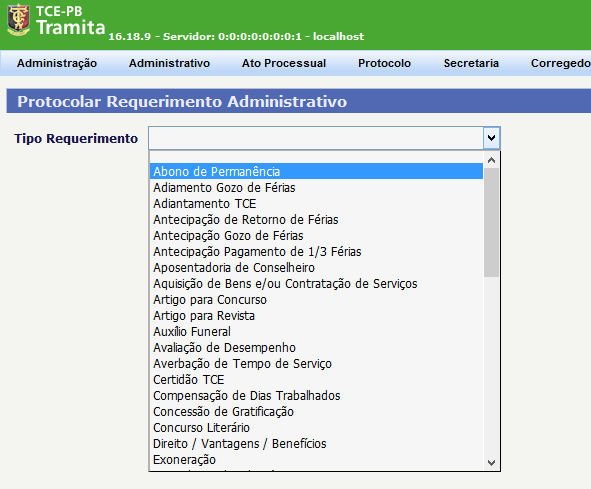The height and width of the screenshot is (489, 591).
Task: Select Adiantamento TCE from the list
Action: (x=316, y=204)
